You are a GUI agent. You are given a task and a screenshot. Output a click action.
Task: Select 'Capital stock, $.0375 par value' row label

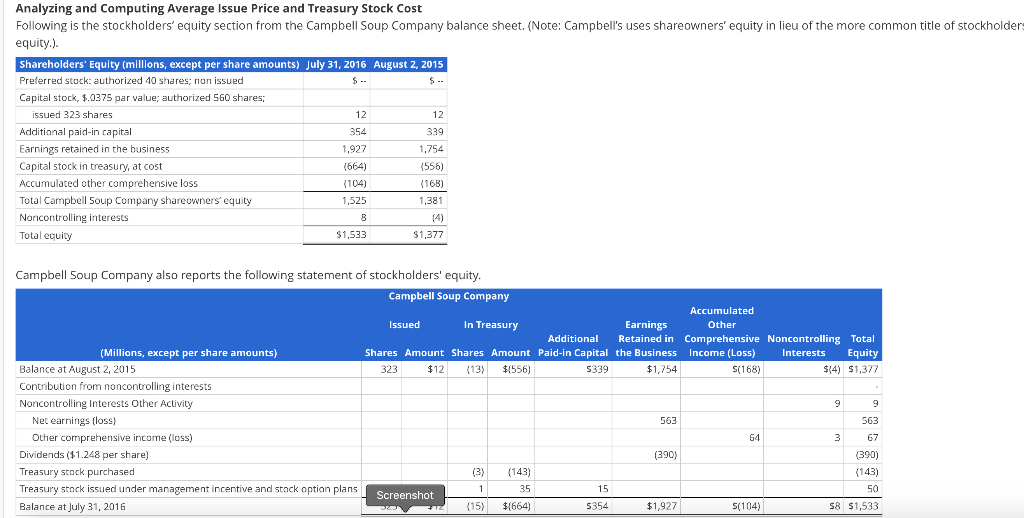[x=142, y=98]
